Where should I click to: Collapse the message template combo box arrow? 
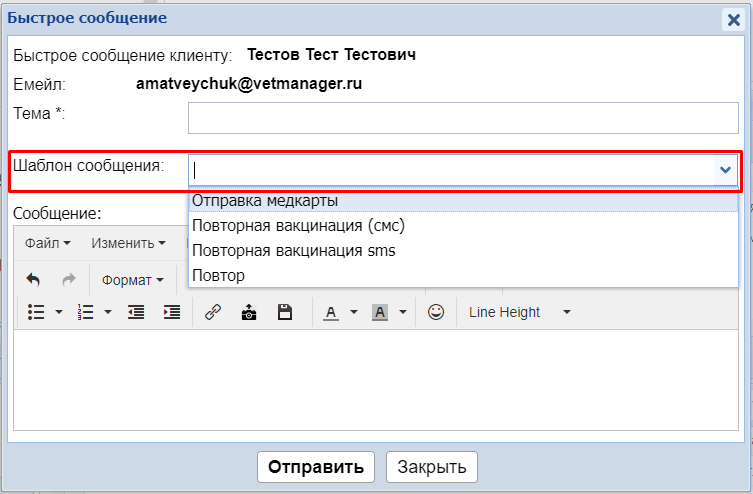726,170
